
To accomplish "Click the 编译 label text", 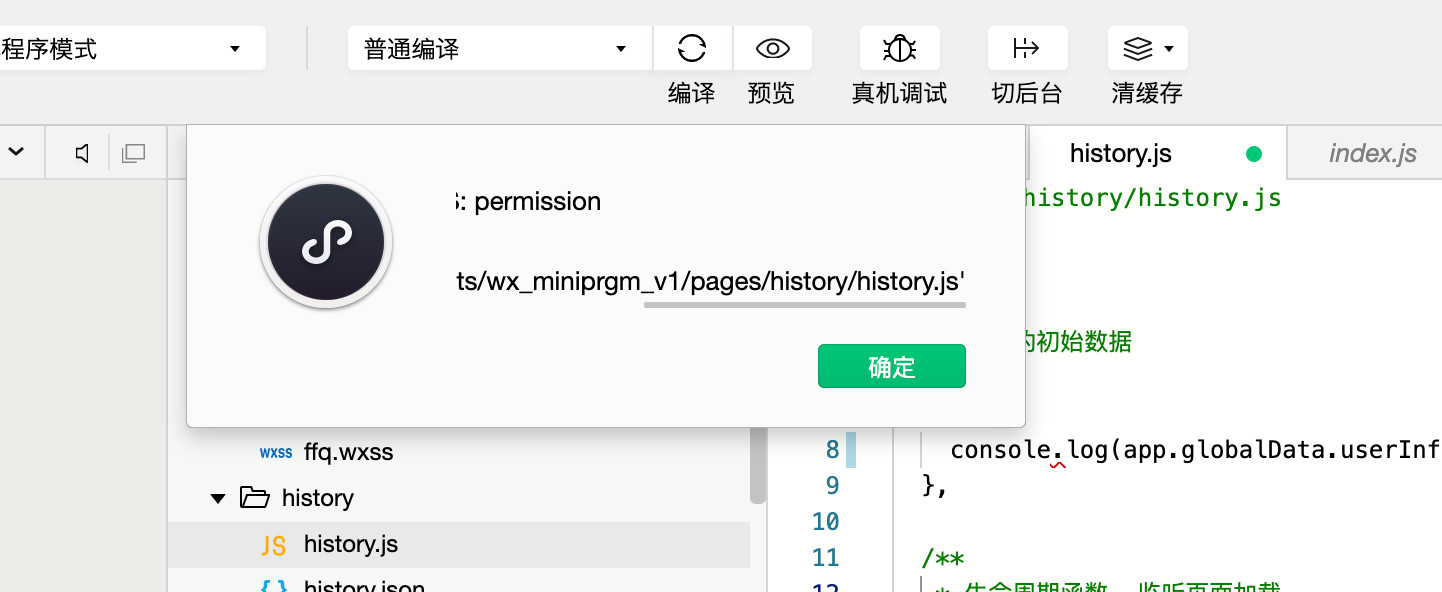I will pos(692,94).
